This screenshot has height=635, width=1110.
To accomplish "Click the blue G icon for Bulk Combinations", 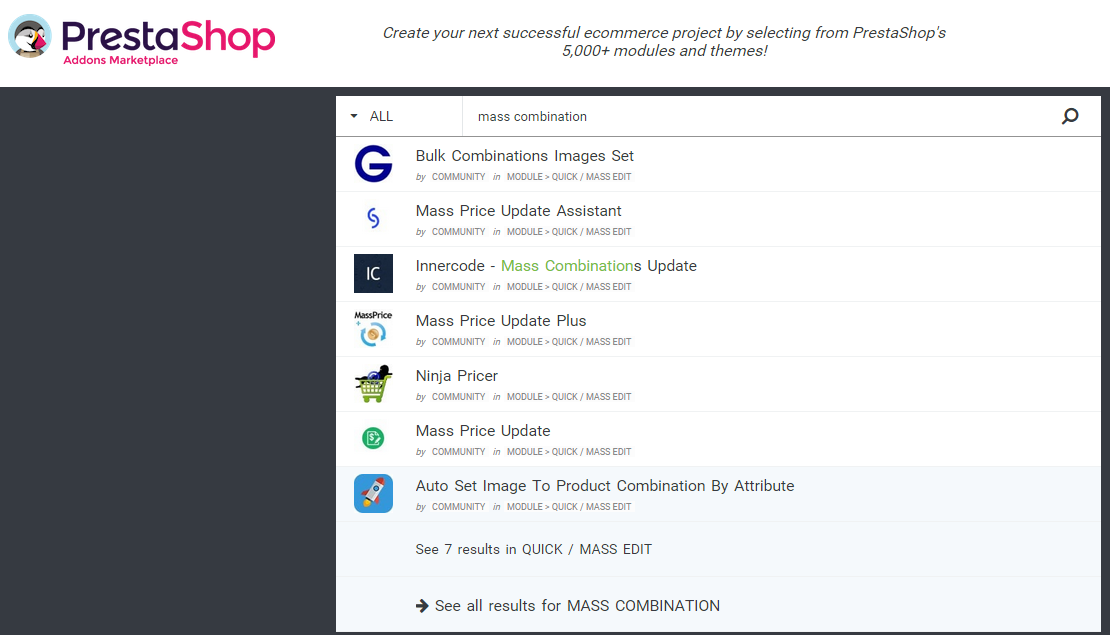I will coord(373,164).
